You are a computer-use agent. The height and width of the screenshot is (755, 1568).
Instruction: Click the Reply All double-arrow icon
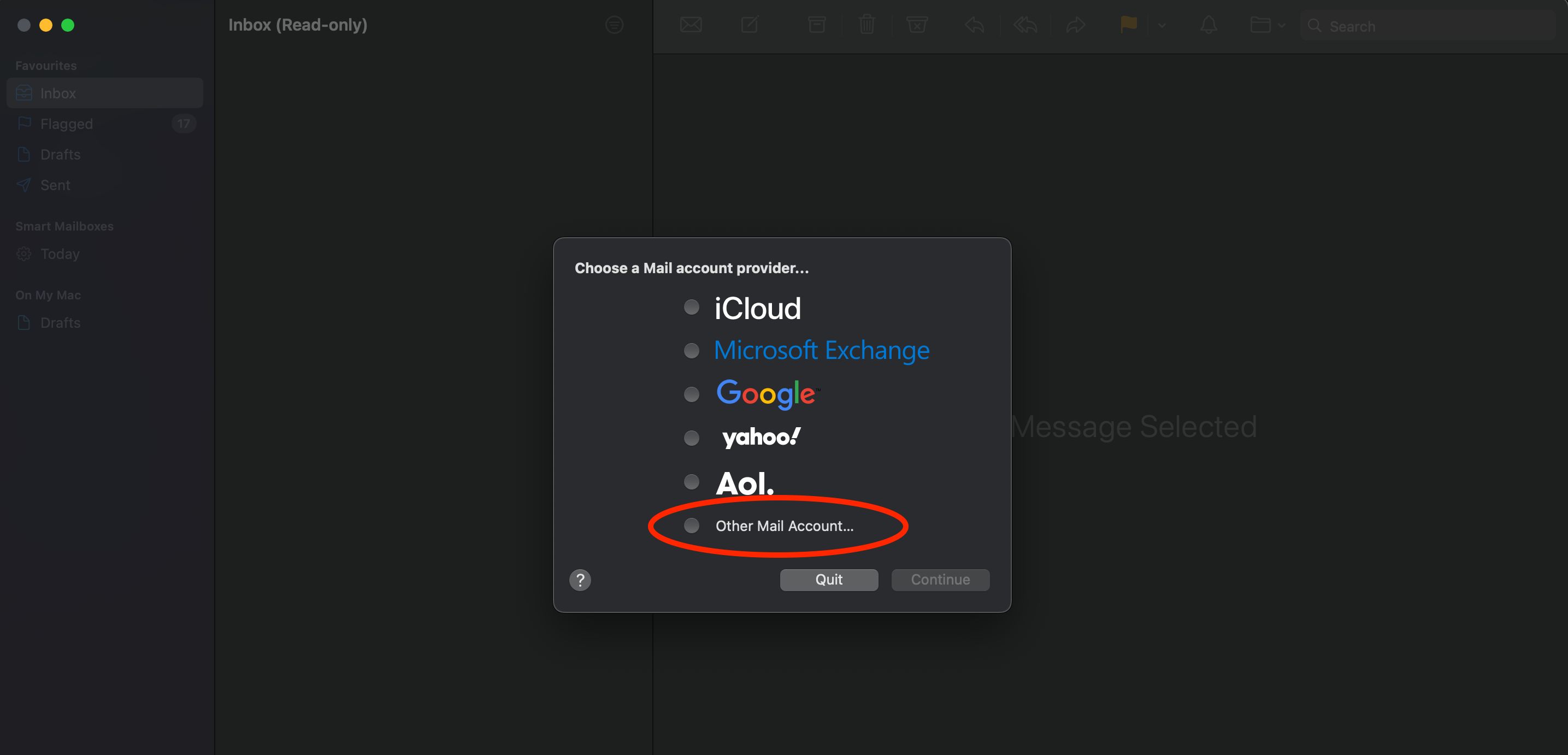pyautogui.click(x=1025, y=25)
